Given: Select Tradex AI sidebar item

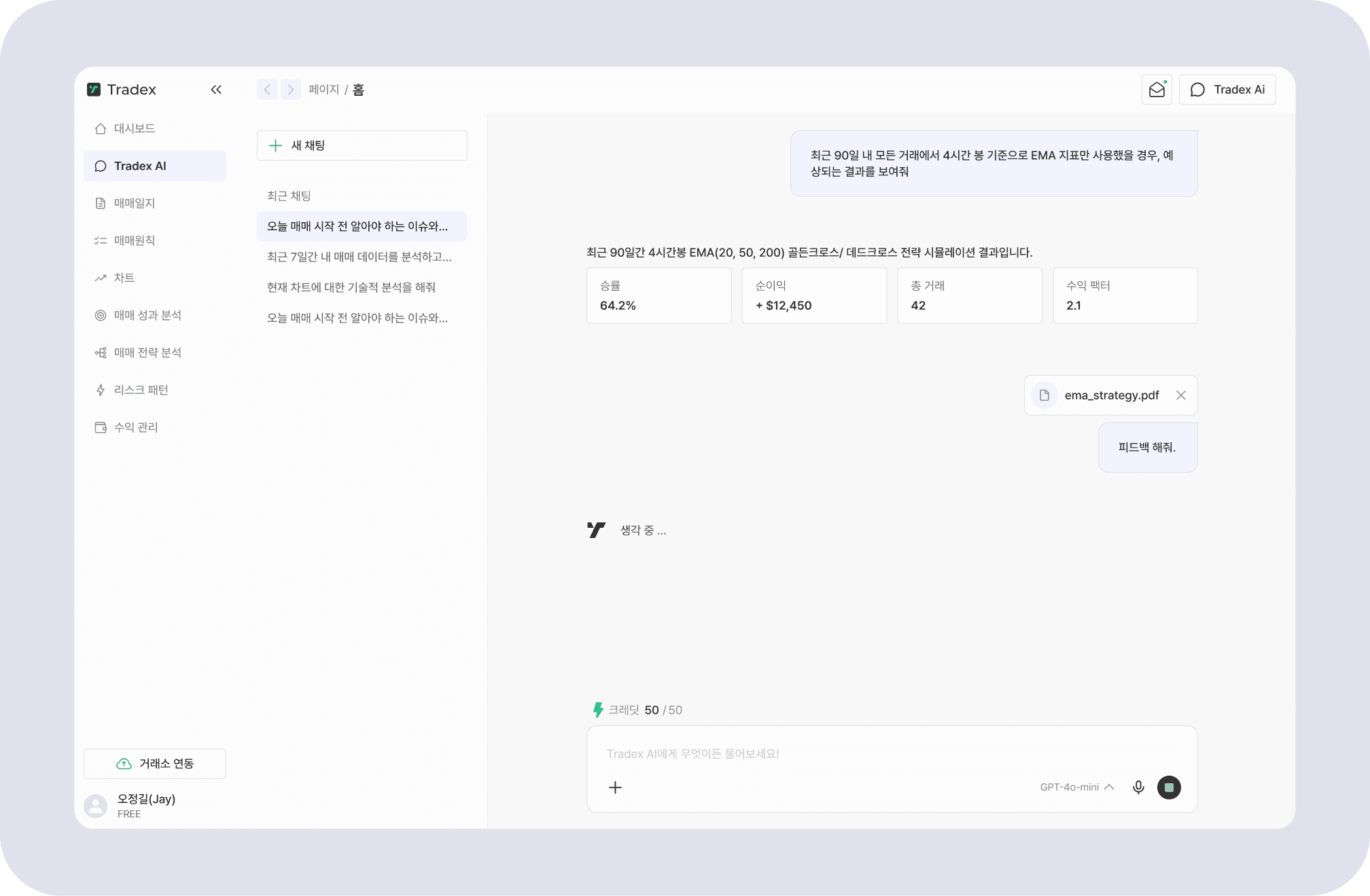Looking at the screenshot, I should (x=155, y=166).
